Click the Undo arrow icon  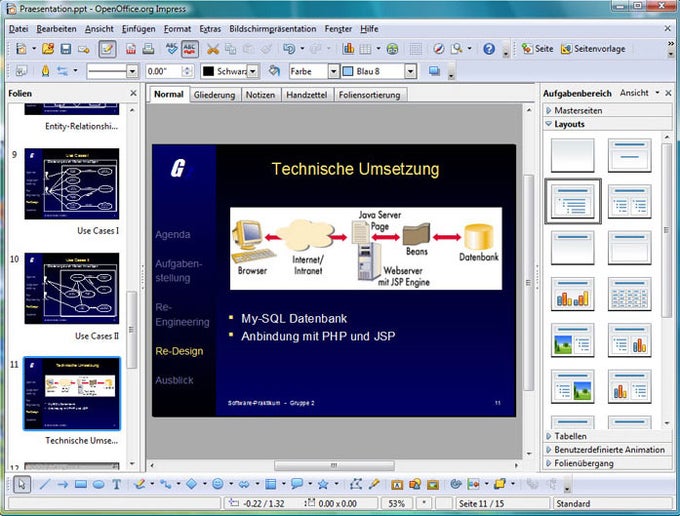point(289,49)
